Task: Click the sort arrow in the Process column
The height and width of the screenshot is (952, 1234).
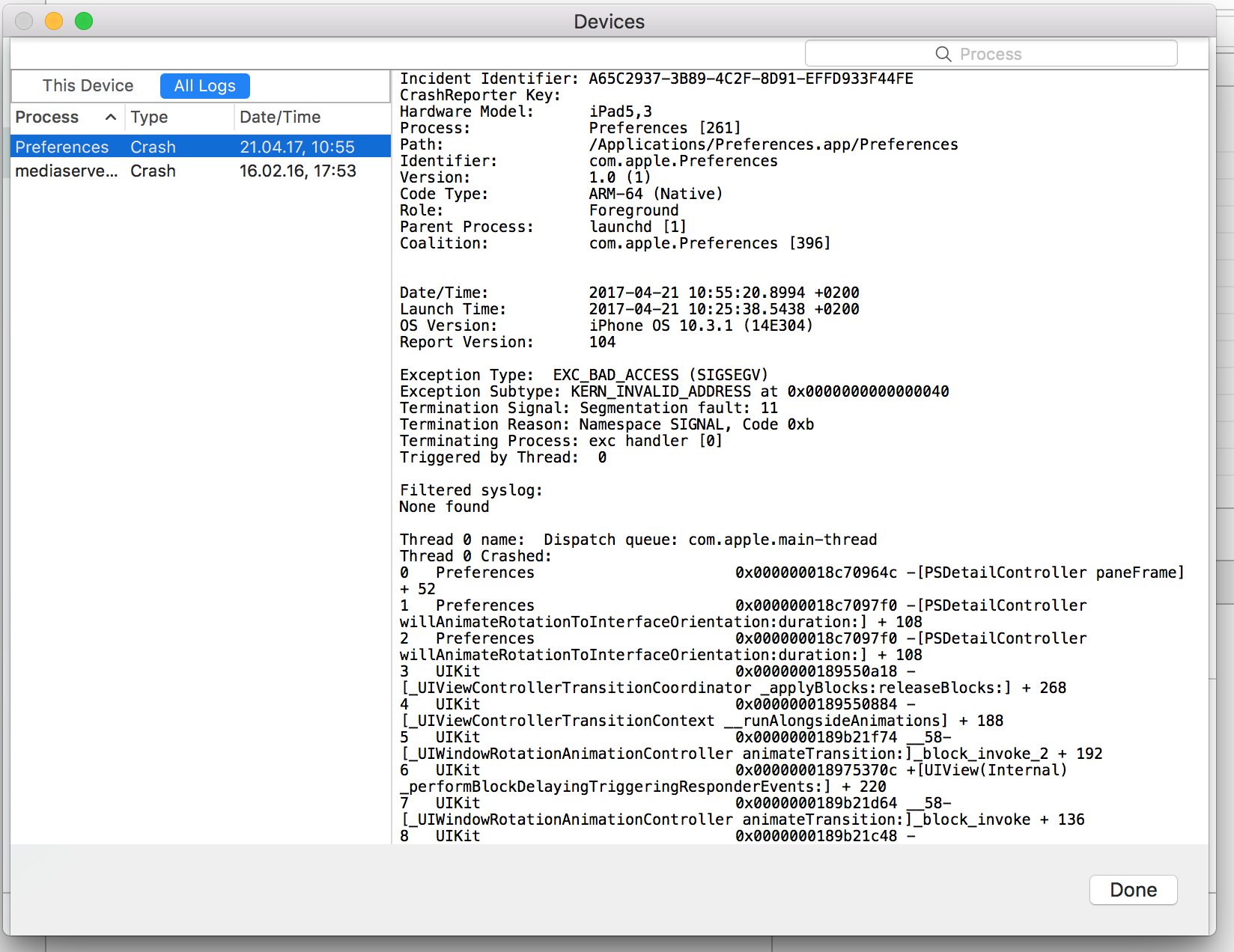Action: click(x=111, y=118)
